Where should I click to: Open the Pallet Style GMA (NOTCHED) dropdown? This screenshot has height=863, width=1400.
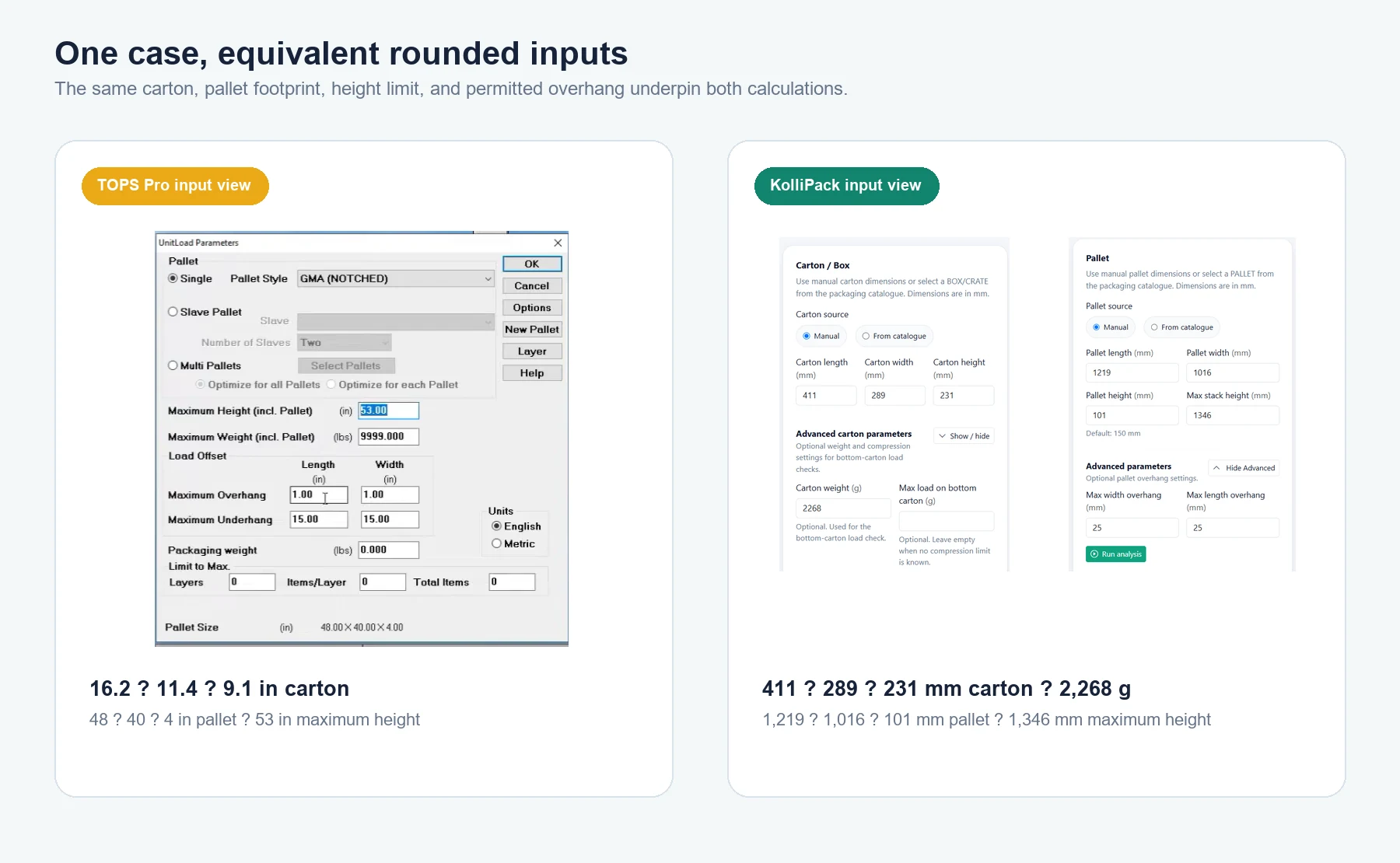pos(396,278)
